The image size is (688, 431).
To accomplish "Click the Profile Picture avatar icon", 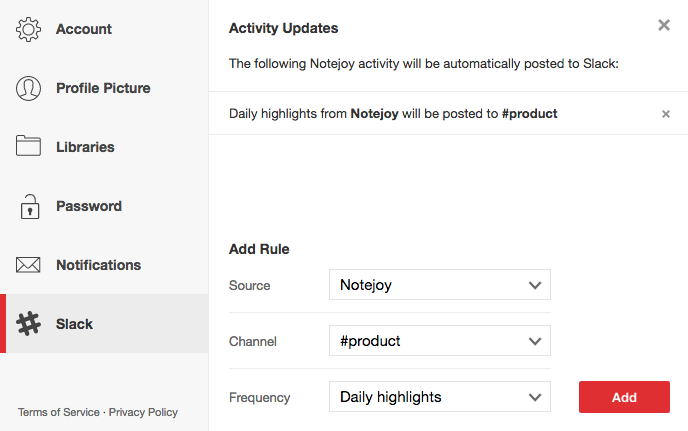I will pos(28,88).
